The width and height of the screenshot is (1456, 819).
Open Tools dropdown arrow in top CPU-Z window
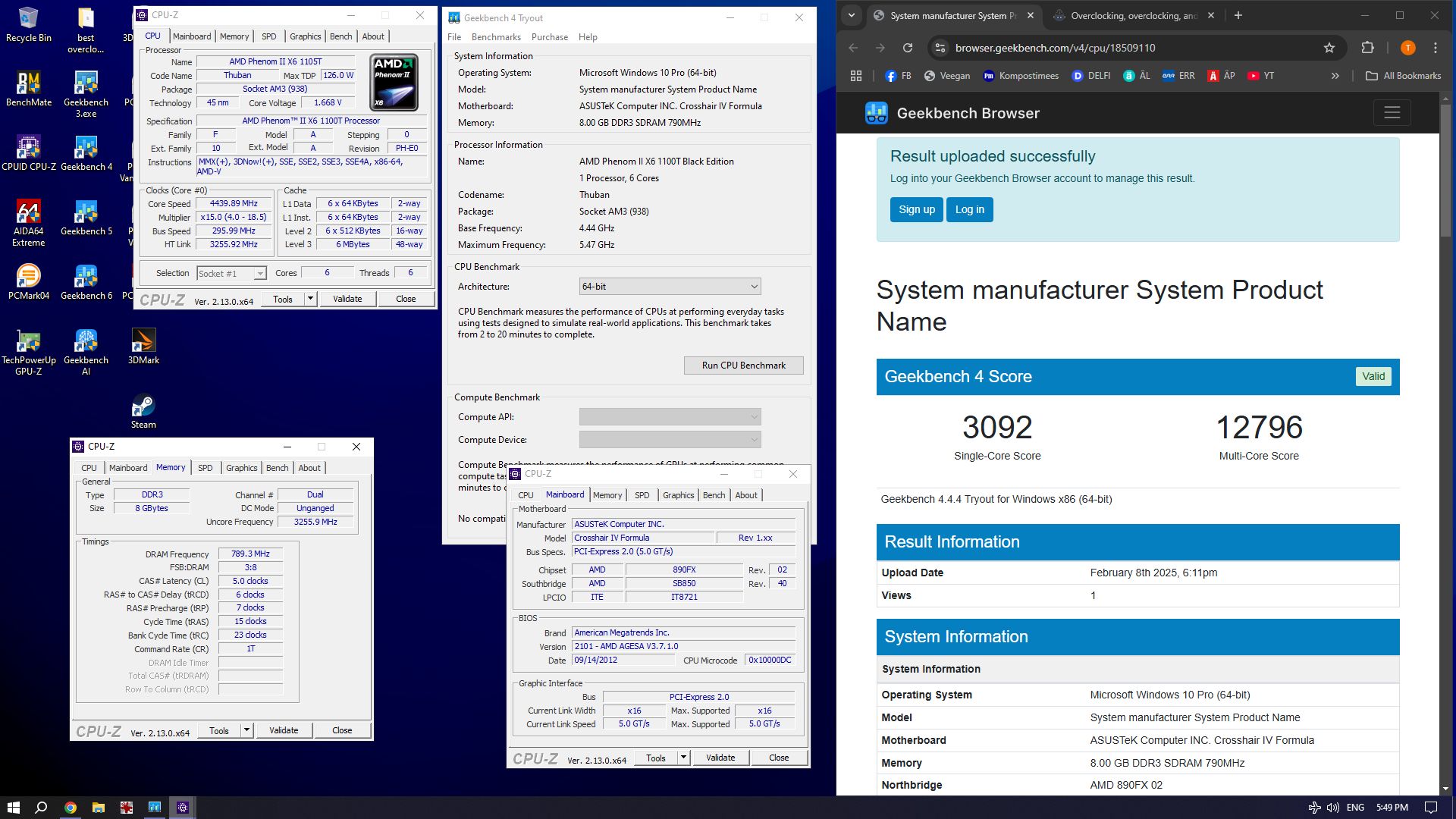(x=310, y=299)
